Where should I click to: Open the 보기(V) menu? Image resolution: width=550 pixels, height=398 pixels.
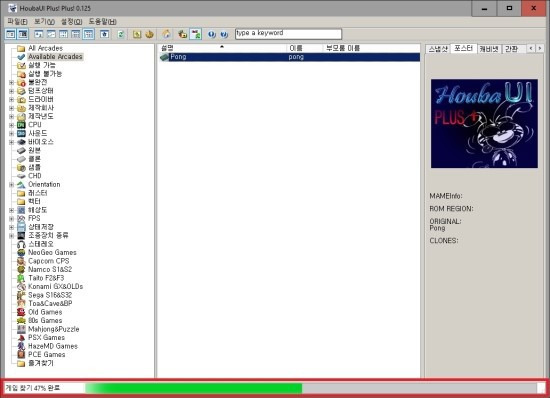click(x=44, y=22)
